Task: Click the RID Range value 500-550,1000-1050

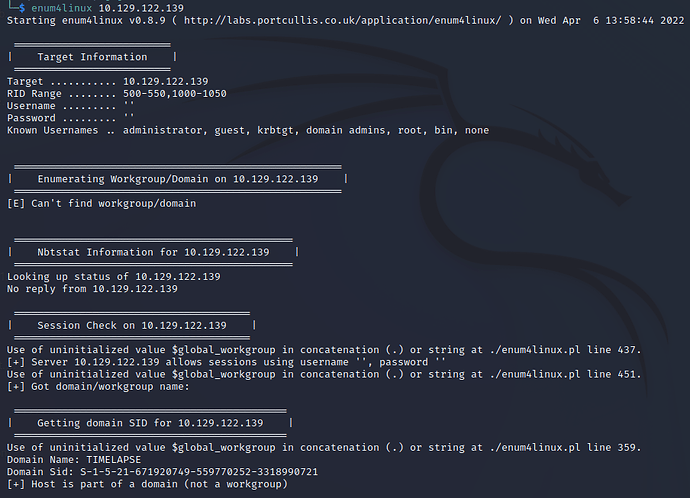Action: 175,93
